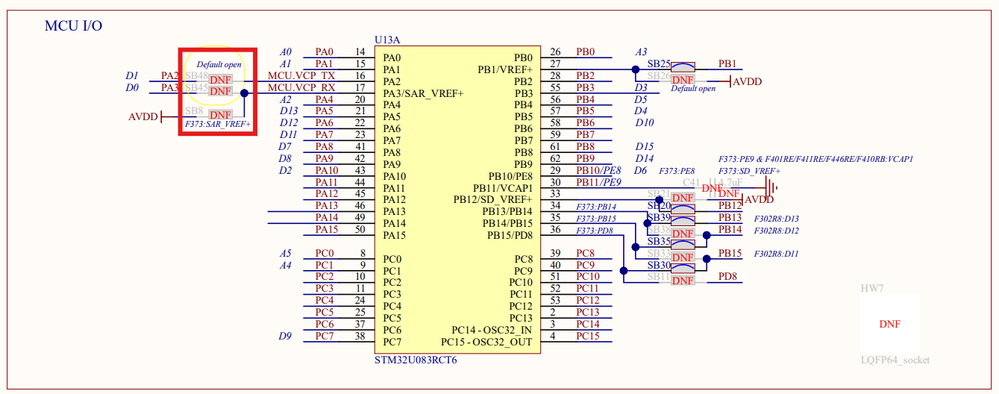The image size is (999, 394).
Task: Select the U13A designator above the chip
Action: (388, 40)
